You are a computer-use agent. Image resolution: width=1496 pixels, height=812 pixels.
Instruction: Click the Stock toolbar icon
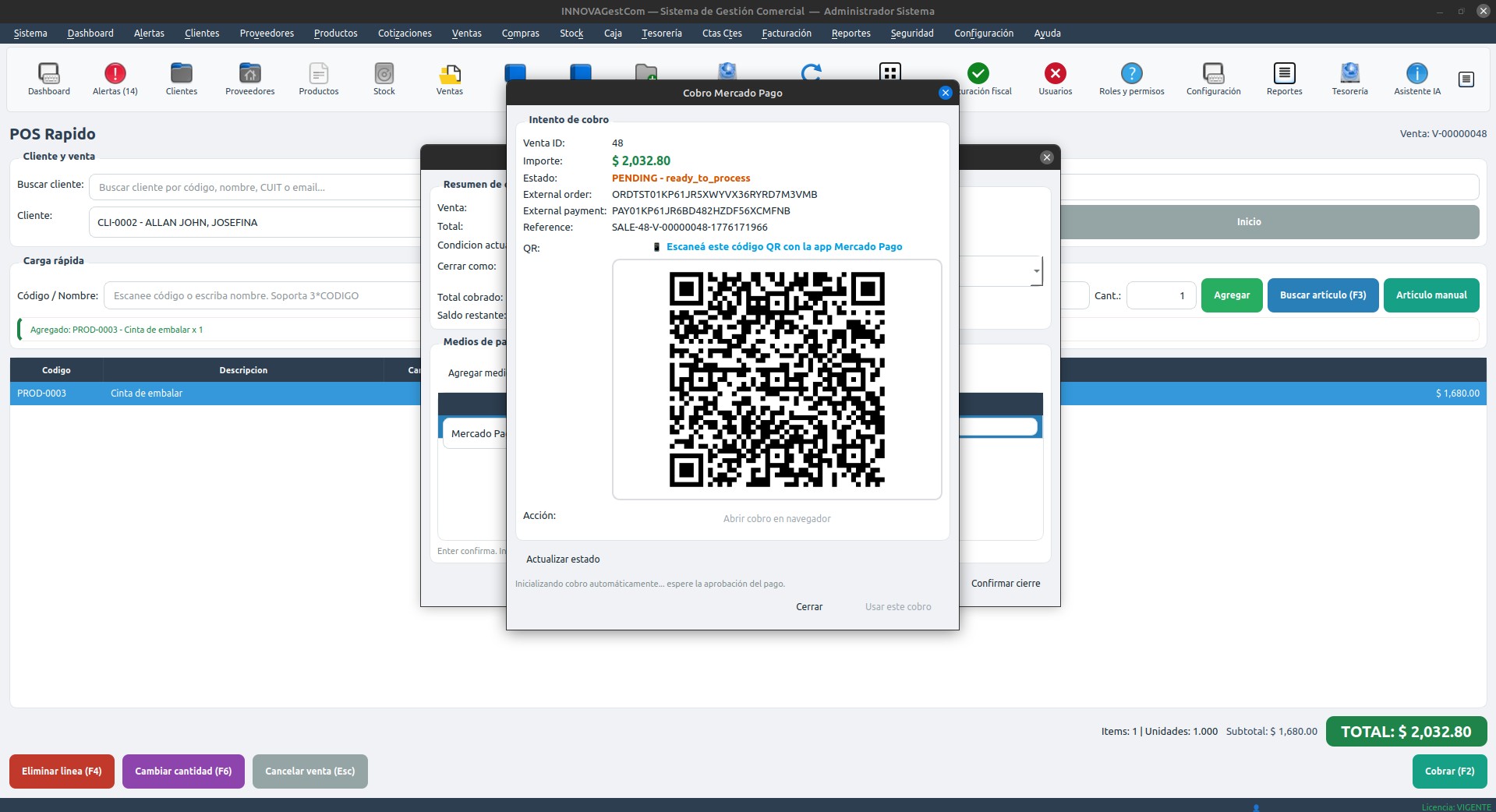pyautogui.click(x=384, y=79)
